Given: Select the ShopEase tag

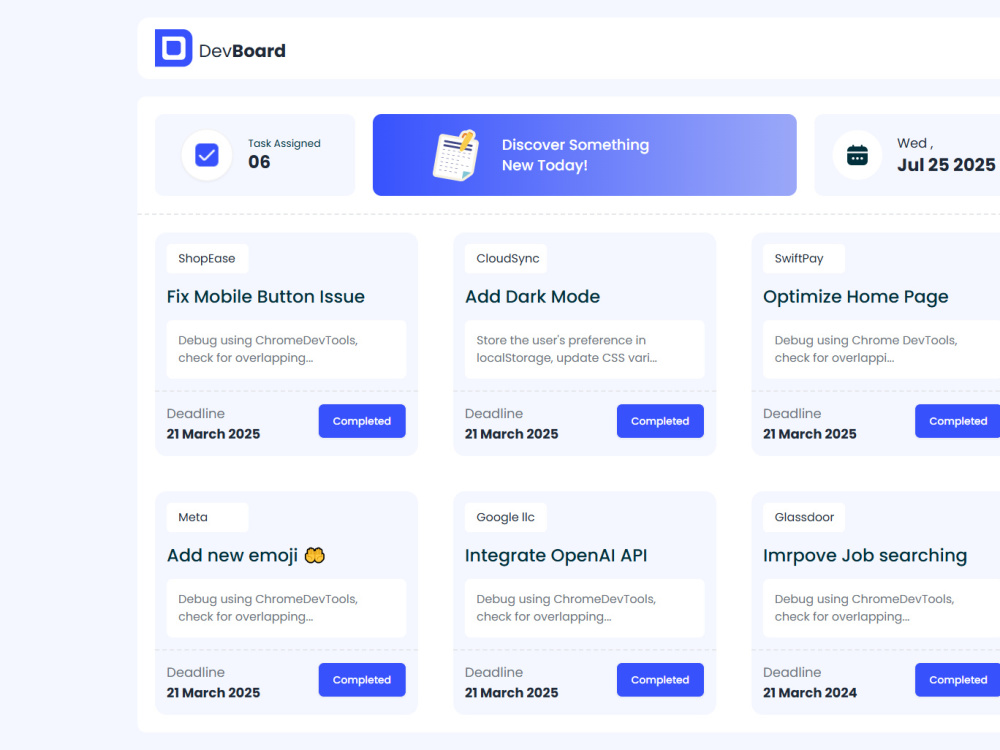Looking at the screenshot, I should pos(207,259).
